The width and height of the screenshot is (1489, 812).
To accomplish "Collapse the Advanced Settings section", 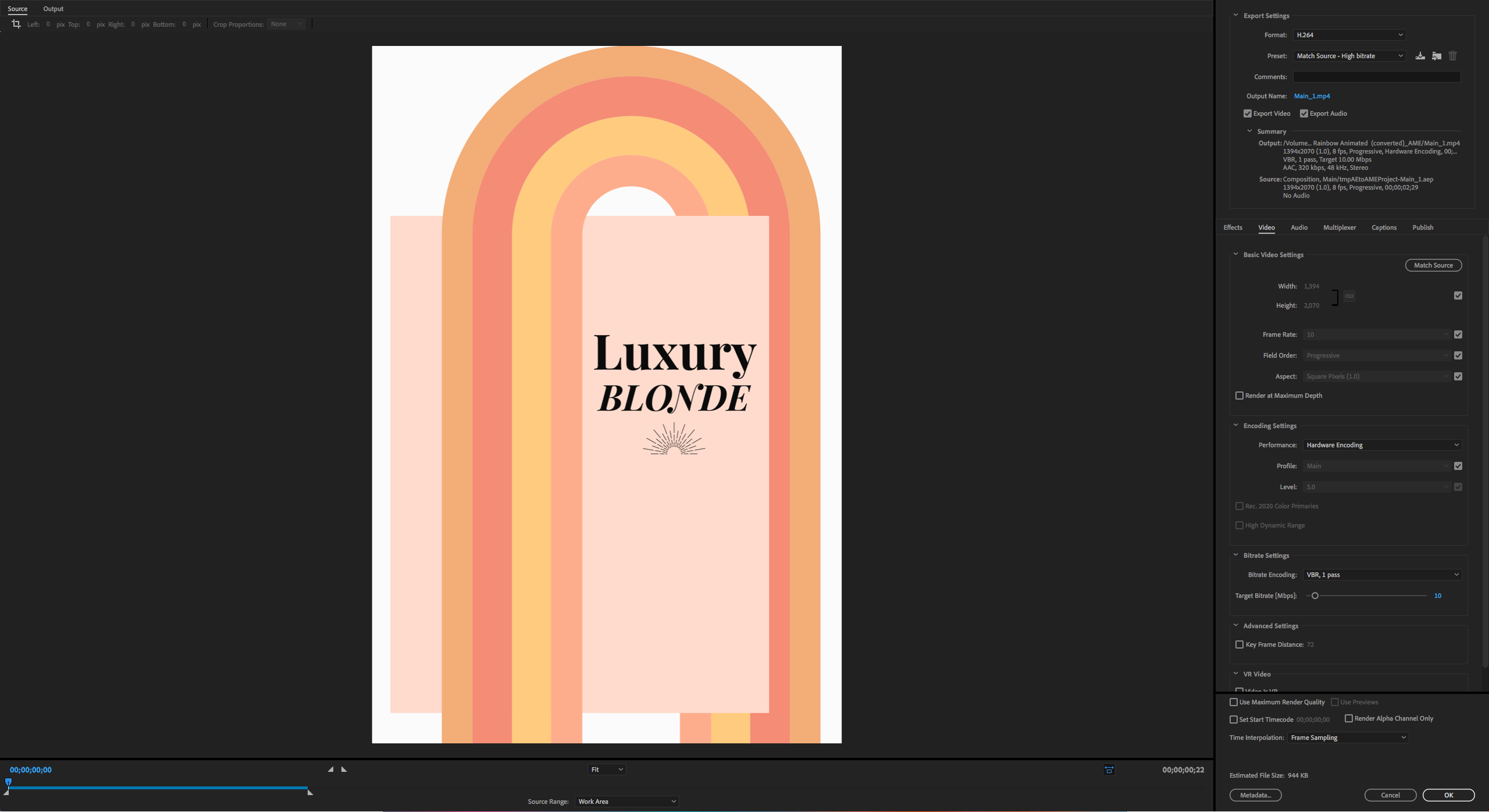I will (x=1236, y=625).
